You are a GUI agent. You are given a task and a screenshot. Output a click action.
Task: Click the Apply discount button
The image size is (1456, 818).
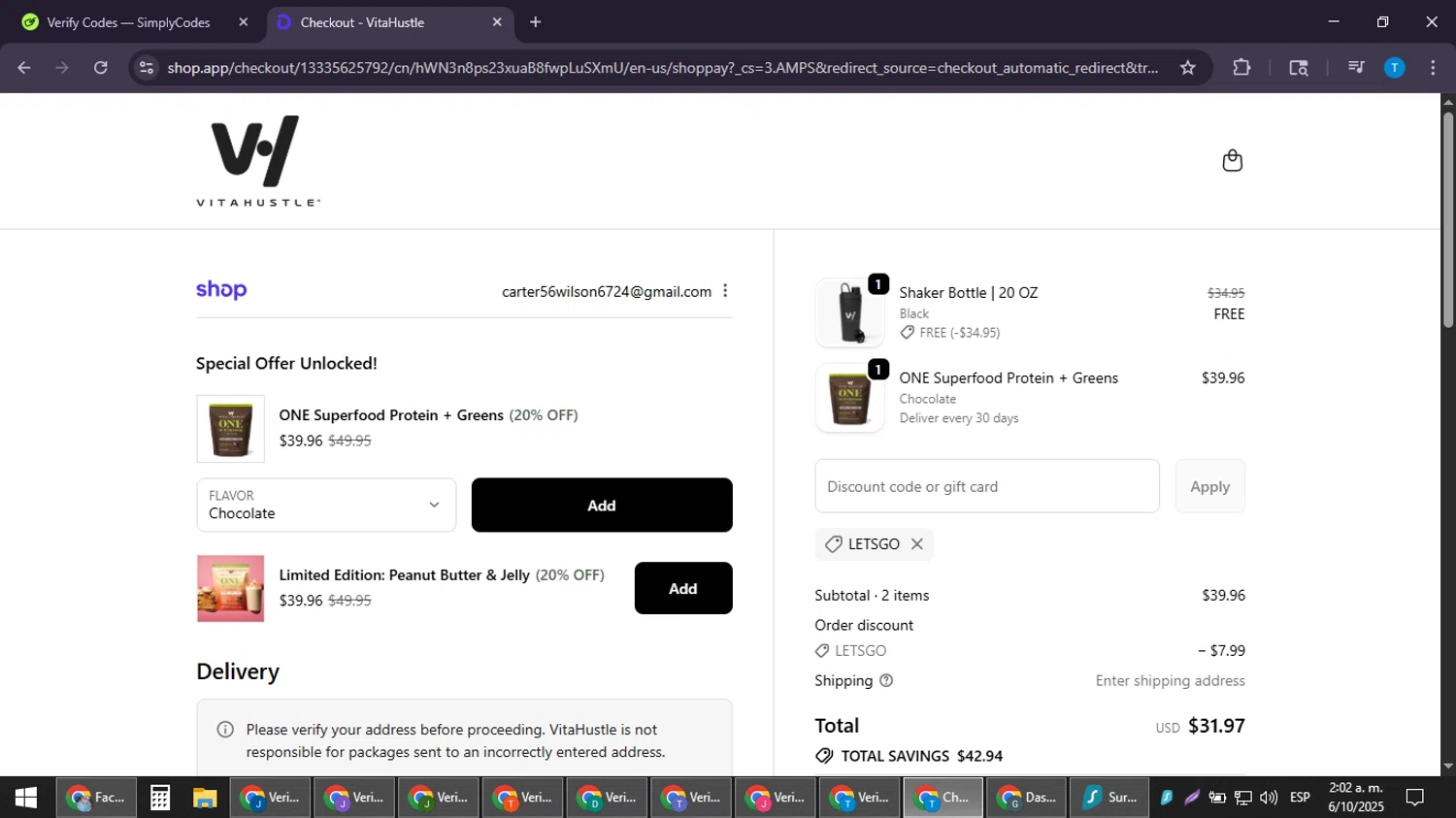pos(1209,486)
